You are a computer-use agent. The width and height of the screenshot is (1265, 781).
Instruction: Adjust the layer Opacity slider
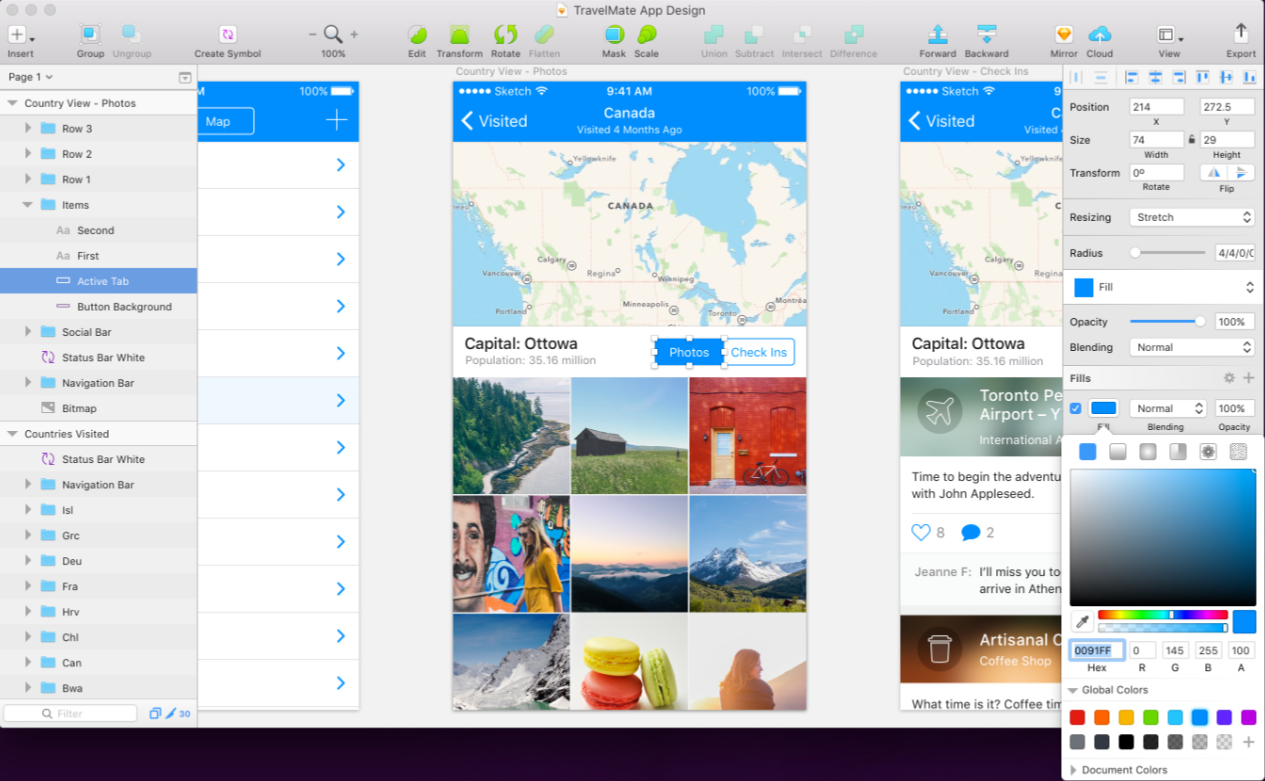click(1168, 321)
